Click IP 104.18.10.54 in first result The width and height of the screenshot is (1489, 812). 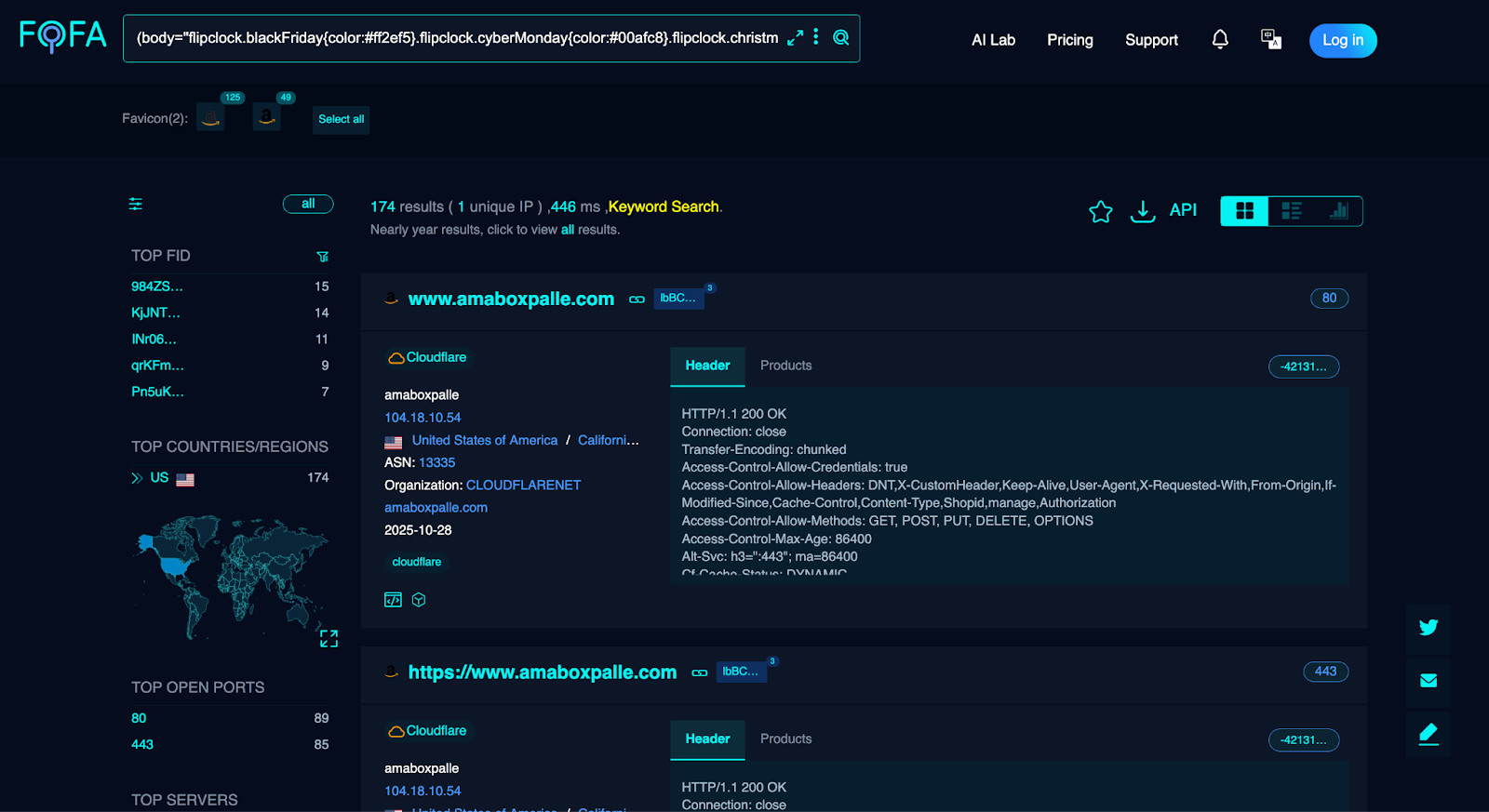pos(423,418)
